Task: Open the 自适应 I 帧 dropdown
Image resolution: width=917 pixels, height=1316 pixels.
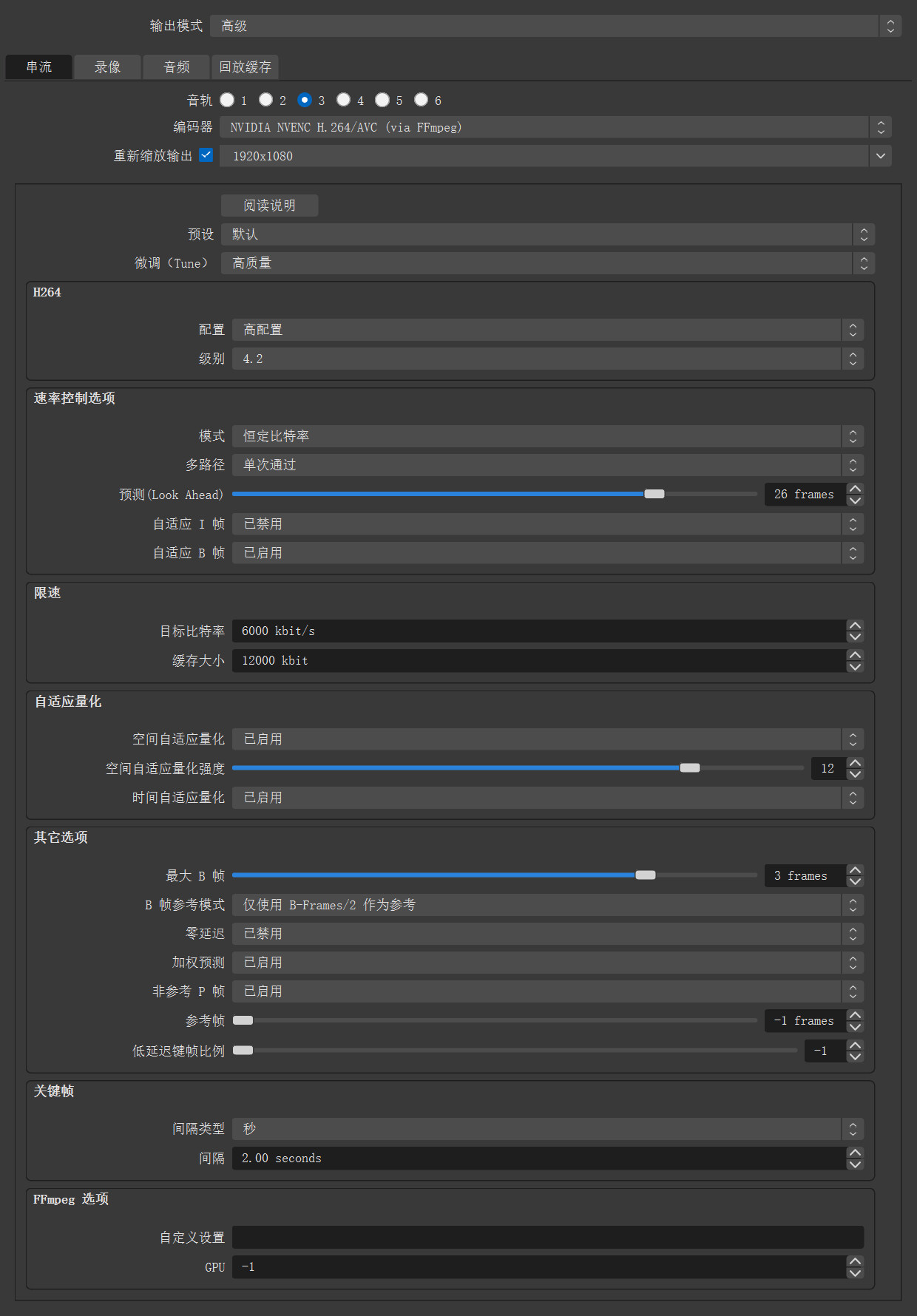Action: (x=548, y=524)
